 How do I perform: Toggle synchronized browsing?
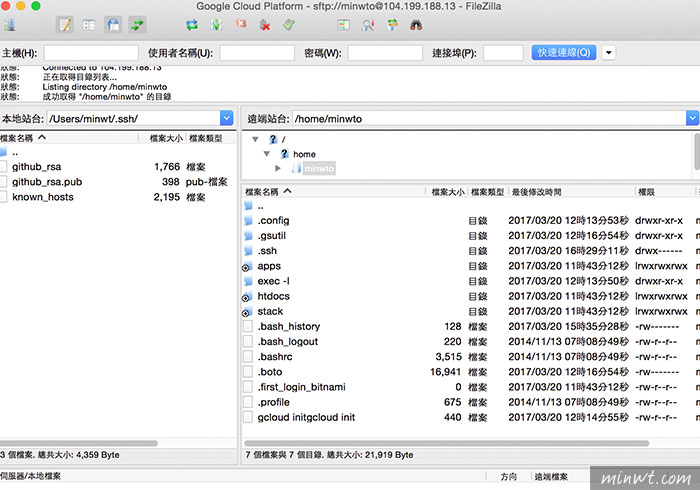(392, 25)
